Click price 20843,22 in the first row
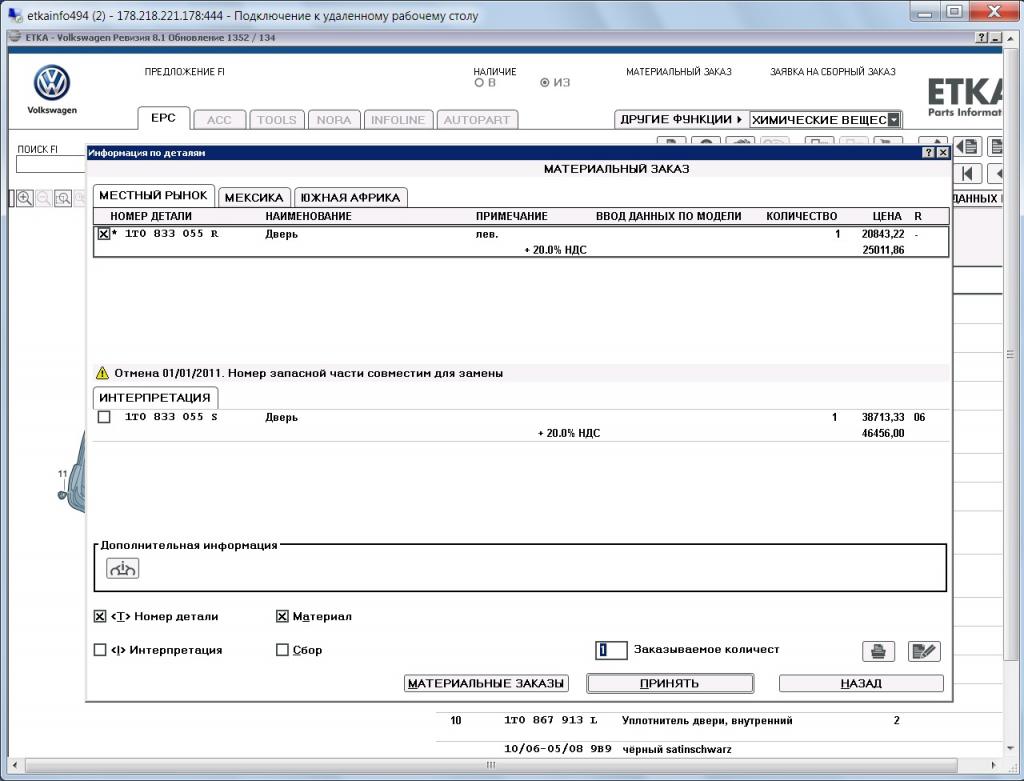Image resolution: width=1024 pixels, height=781 pixels. pyautogui.click(x=883, y=234)
